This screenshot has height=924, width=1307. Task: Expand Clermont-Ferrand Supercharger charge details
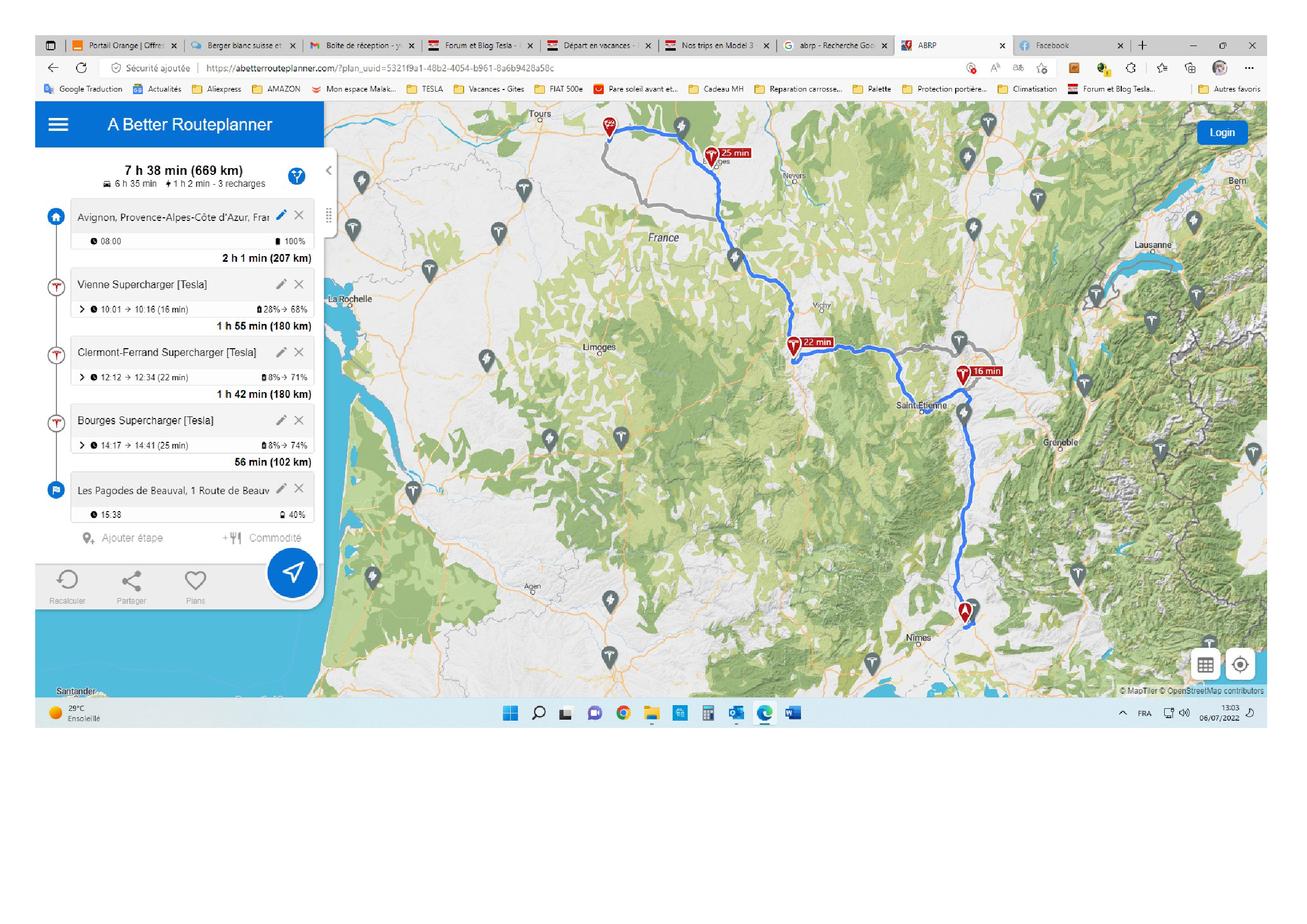[x=82, y=378]
